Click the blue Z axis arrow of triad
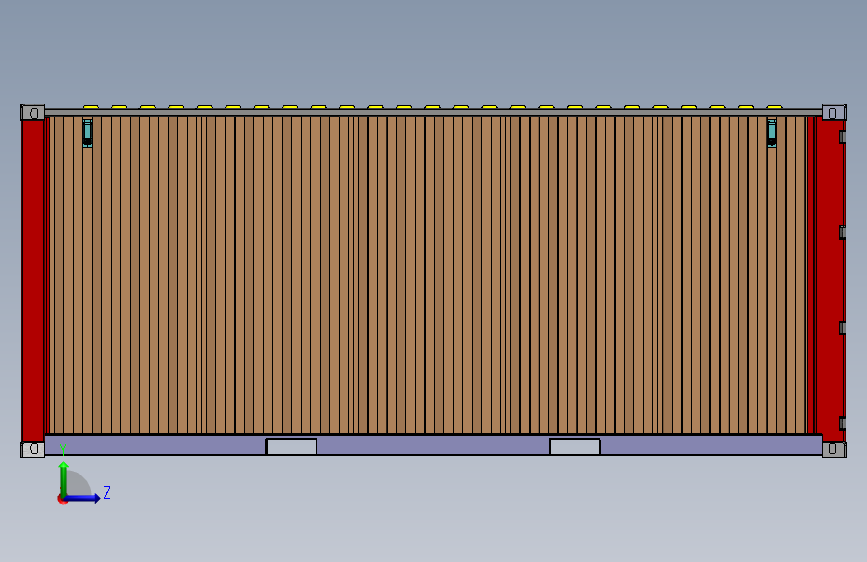The image size is (867, 562). pos(83,498)
